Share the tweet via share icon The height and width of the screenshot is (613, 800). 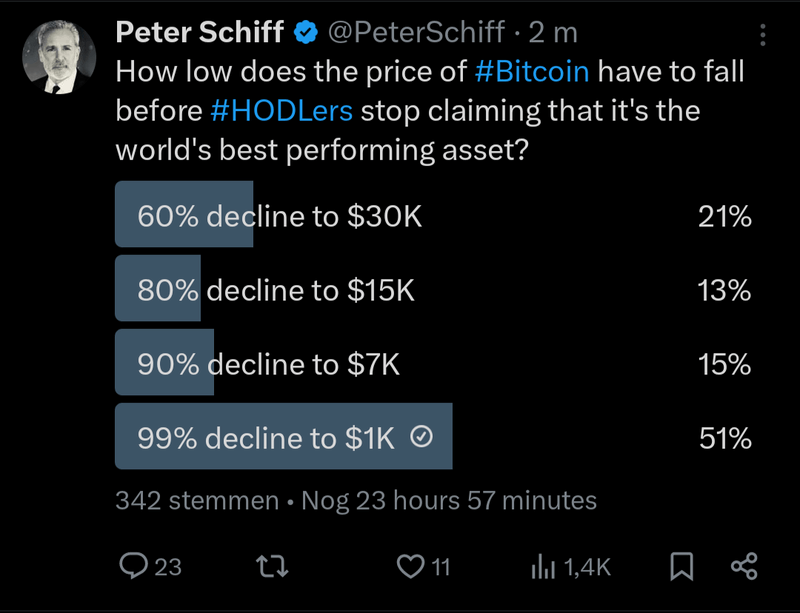click(744, 567)
